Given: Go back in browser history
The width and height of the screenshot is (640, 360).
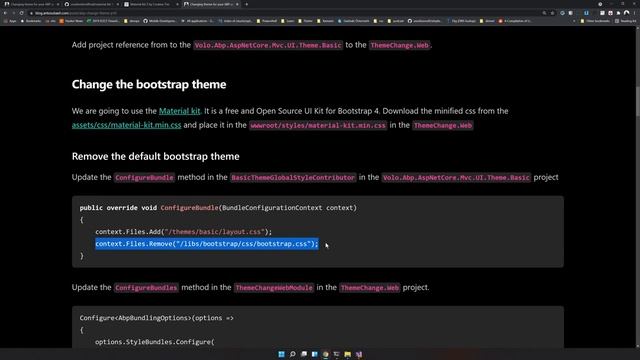Looking at the screenshot, I should point(5,13).
